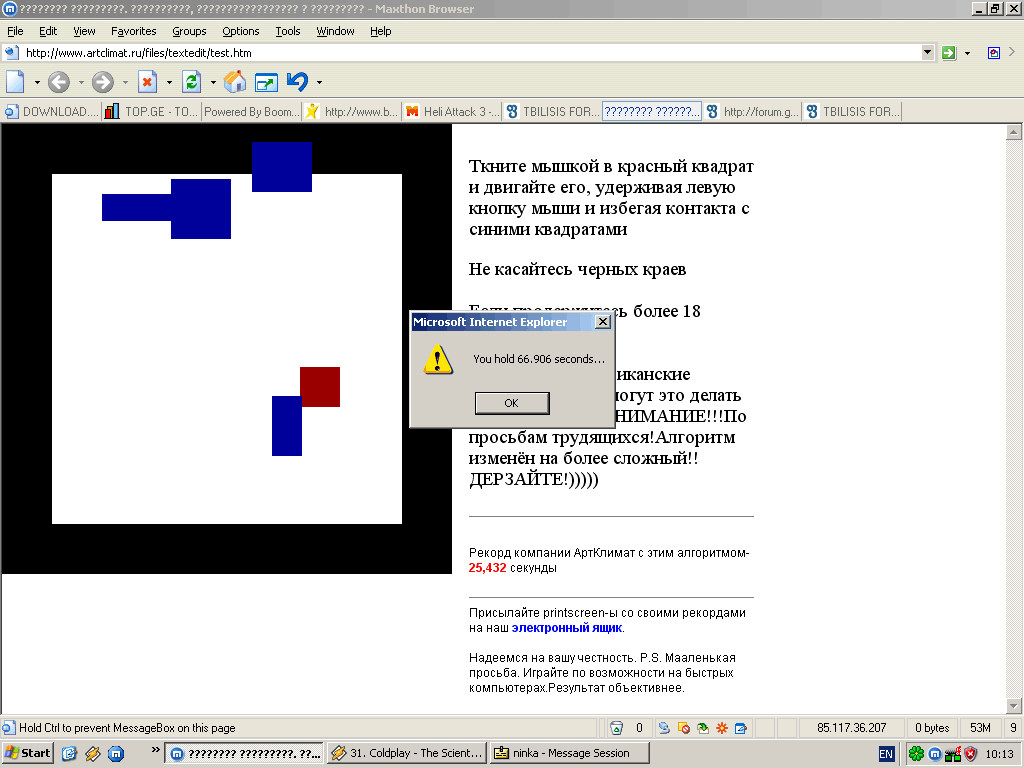Viewport: 1024px width, 768px height.
Task: Click the blue swirl status bar icon
Action: (664, 728)
